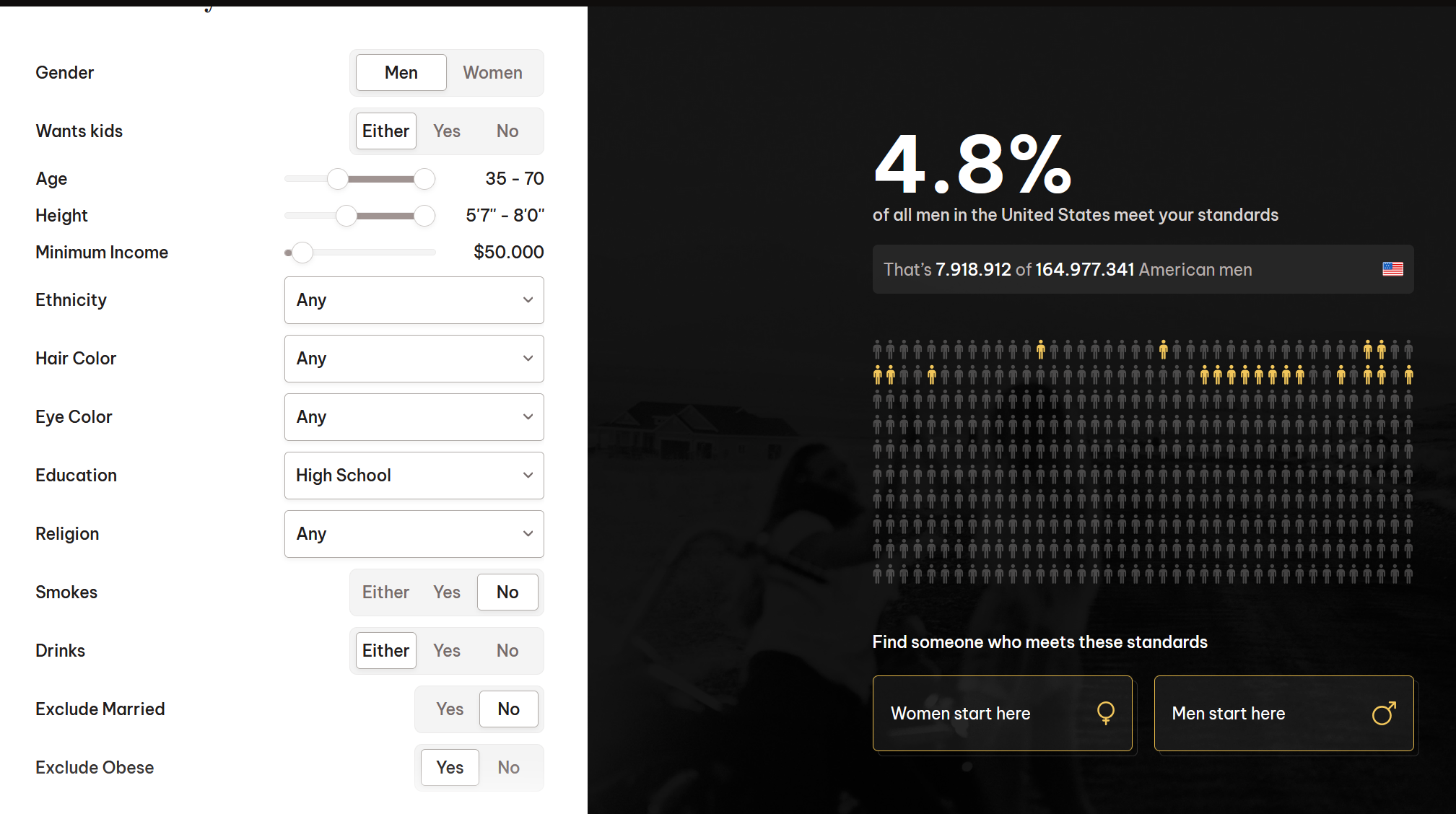Click the $50.000 income value
Viewport: 1456px width, 814px height.
coord(508,253)
